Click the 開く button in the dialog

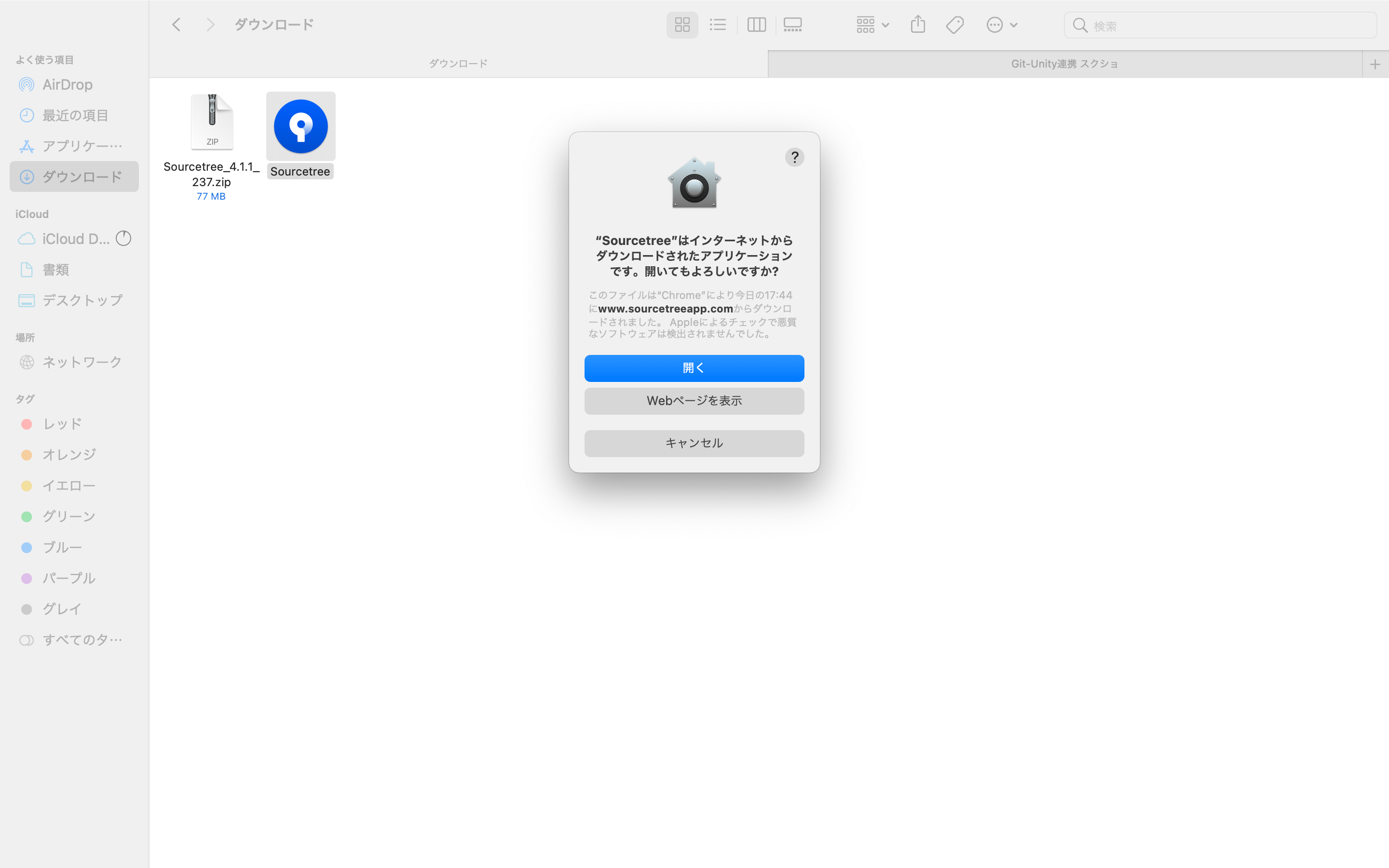coord(694,368)
